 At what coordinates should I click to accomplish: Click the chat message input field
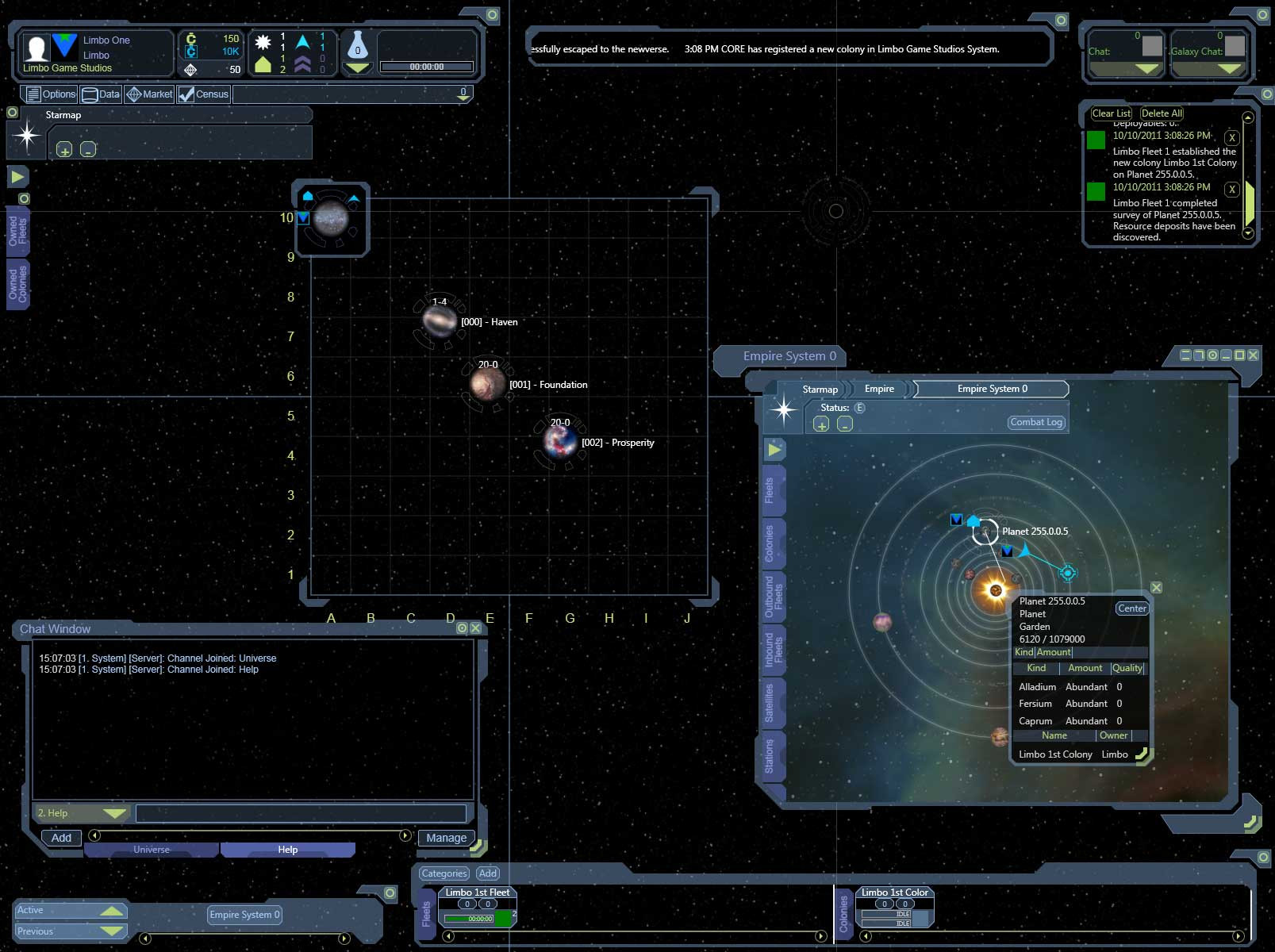(301, 813)
